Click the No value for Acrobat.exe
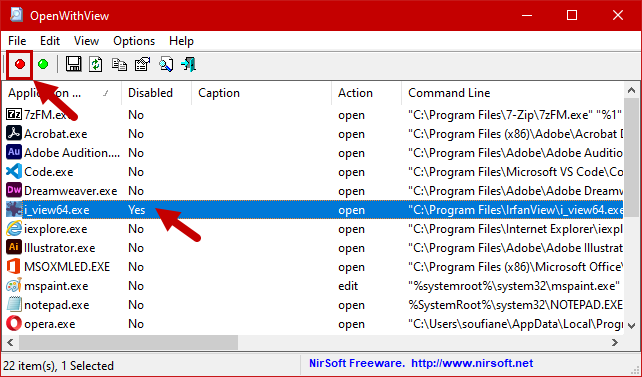642x377 pixels. point(136,134)
